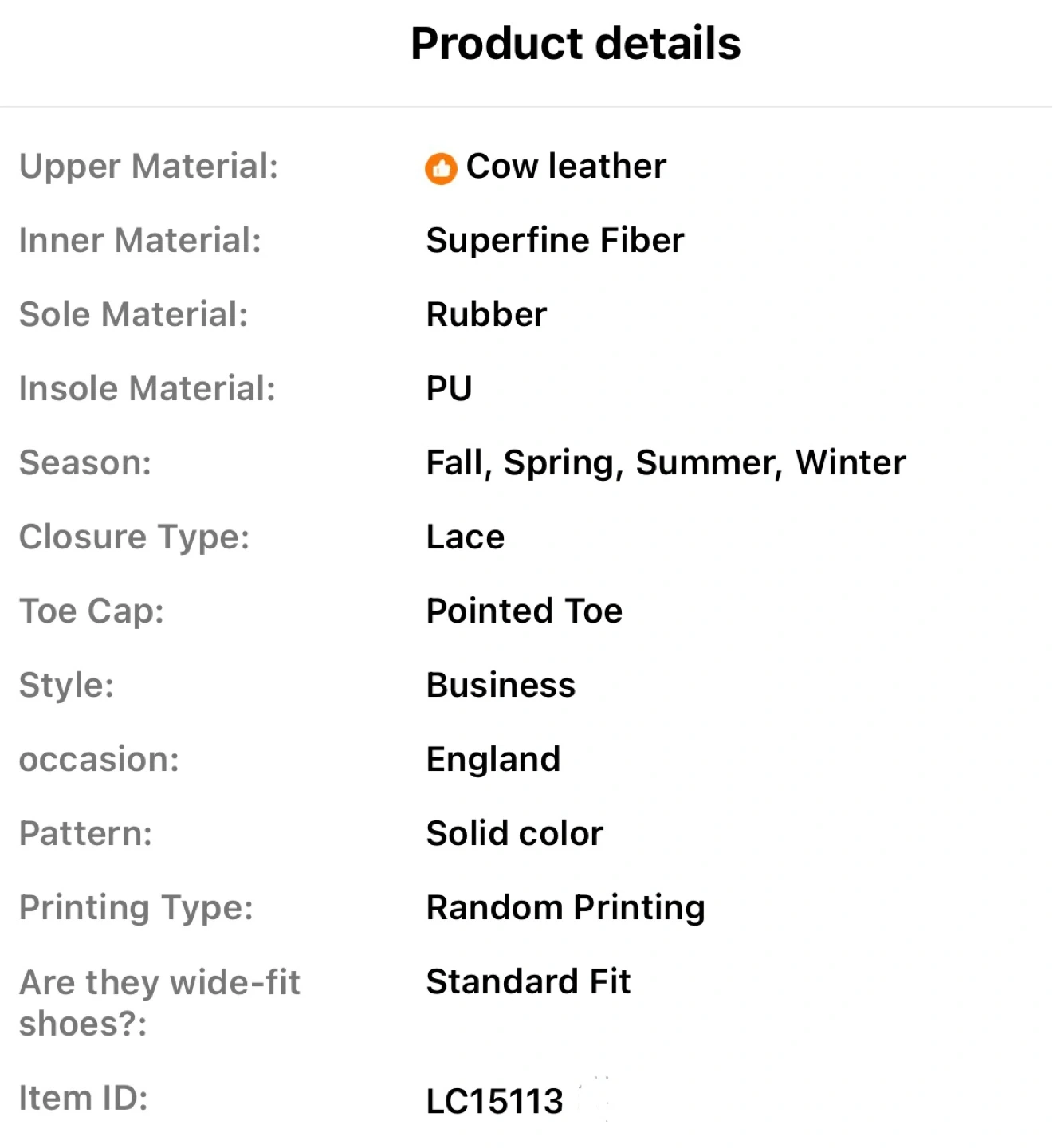The image size is (1053, 1148).
Task: Tap the Lace closure type value
Action: (466, 537)
